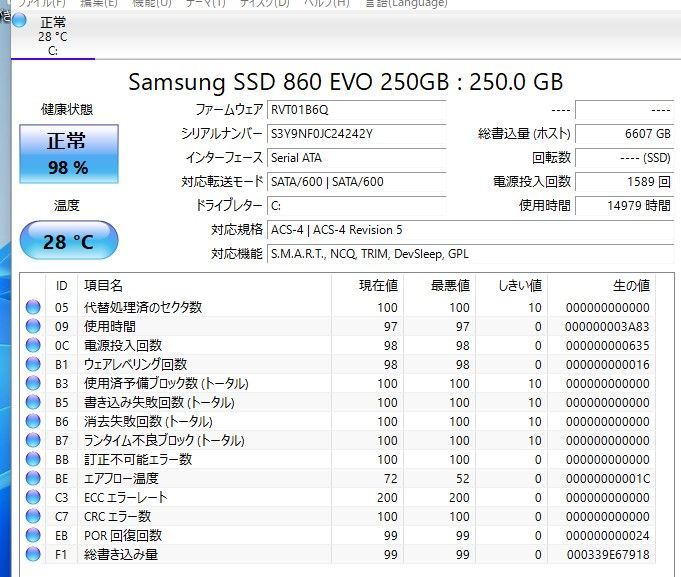Select the 訂正不可能エラー数 attribute name

coord(138,459)
